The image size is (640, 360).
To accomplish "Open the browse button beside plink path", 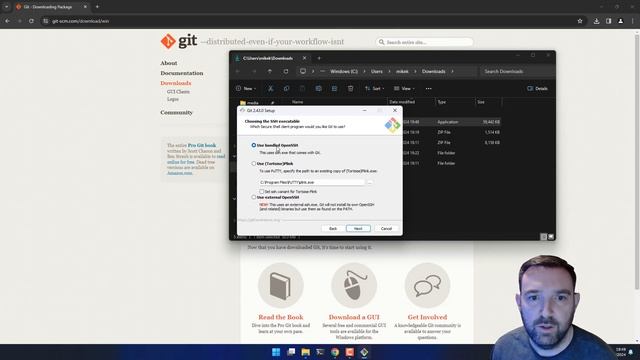I will (370, 182).
